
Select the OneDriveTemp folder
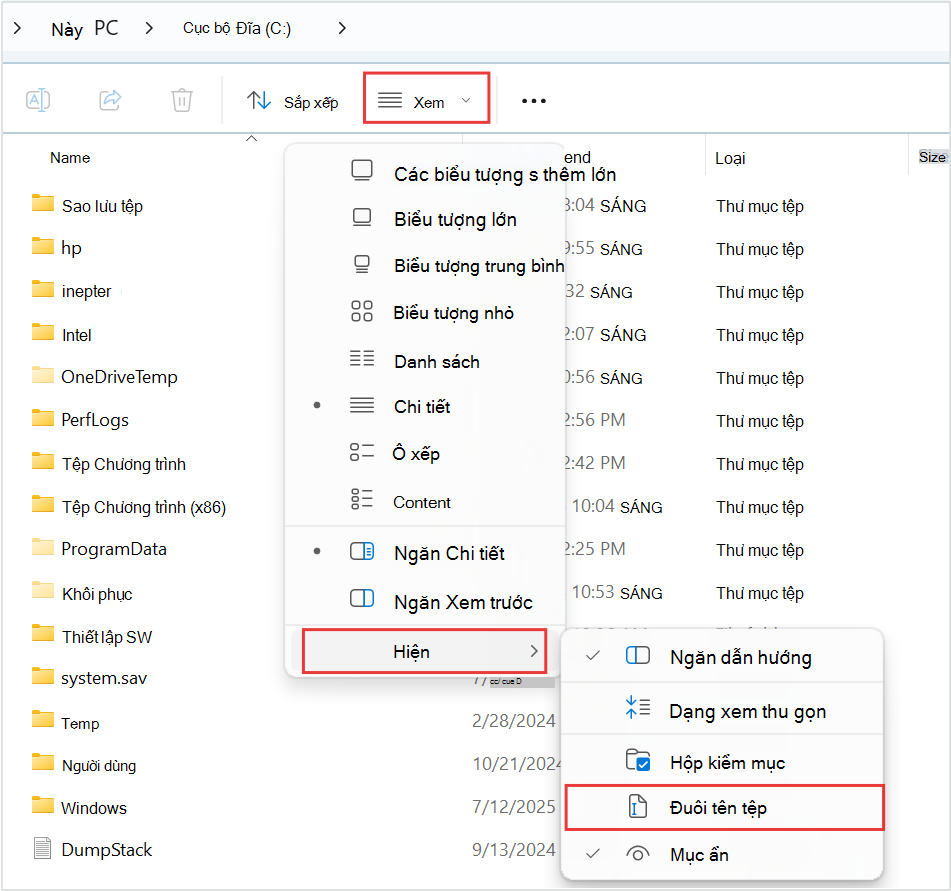pos(105,377)
